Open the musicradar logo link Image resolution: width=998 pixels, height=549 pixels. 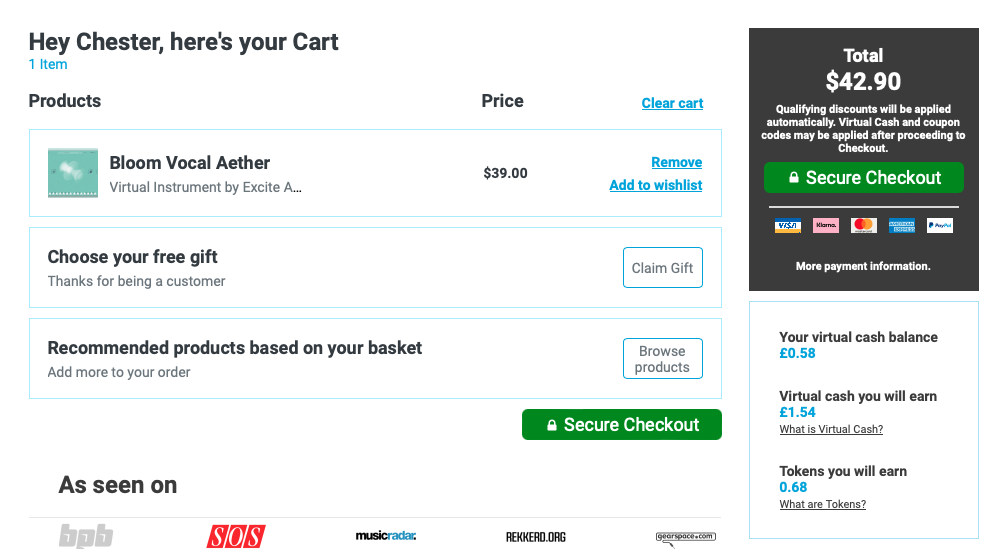tap(386, 536)
